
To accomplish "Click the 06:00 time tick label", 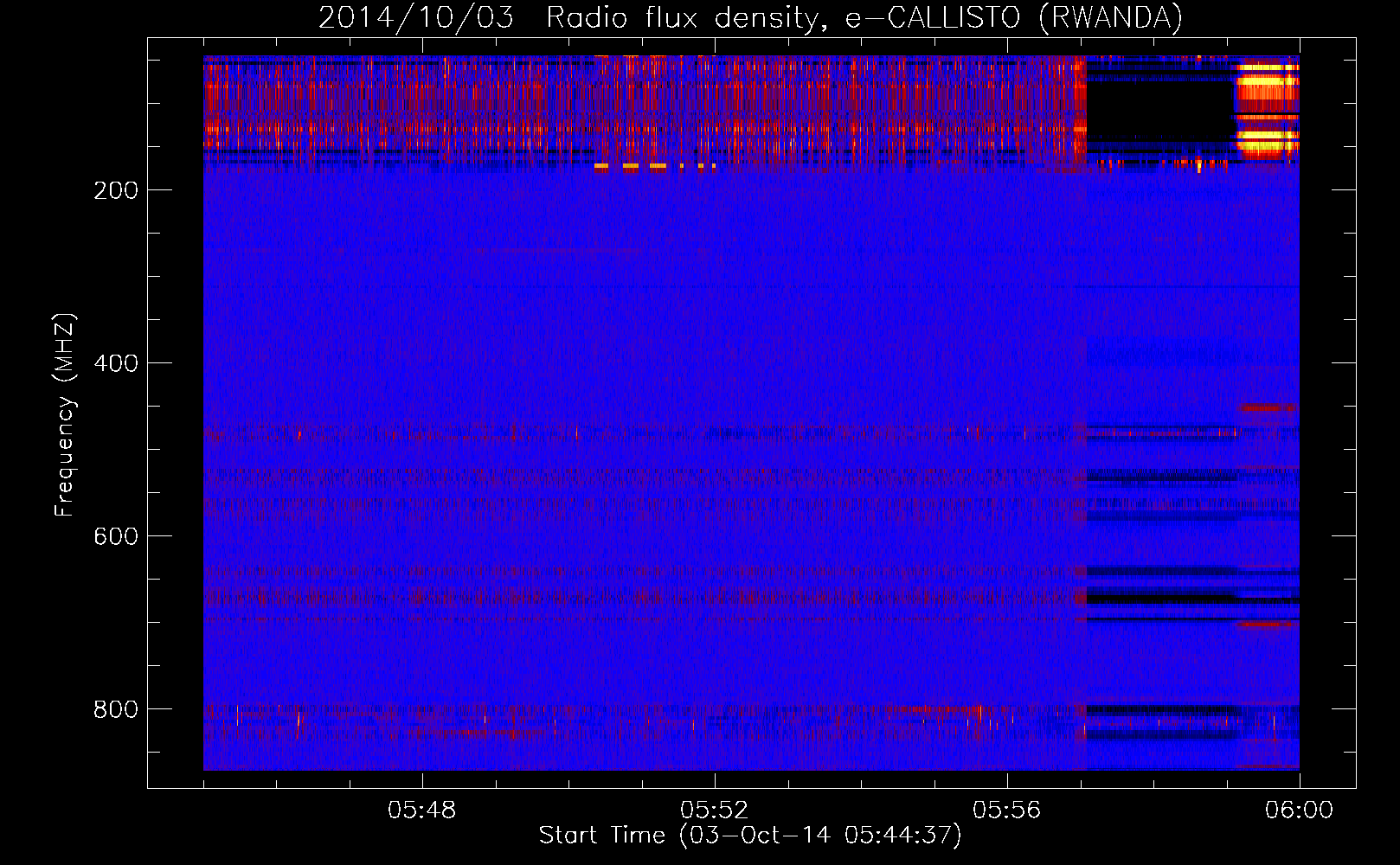I will (1300, 810).
